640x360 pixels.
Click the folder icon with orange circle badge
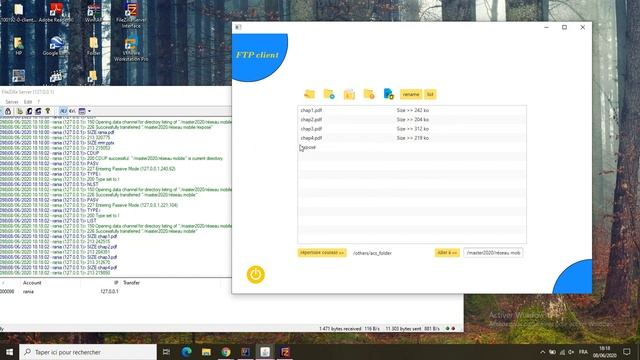[x=369, y=94]
